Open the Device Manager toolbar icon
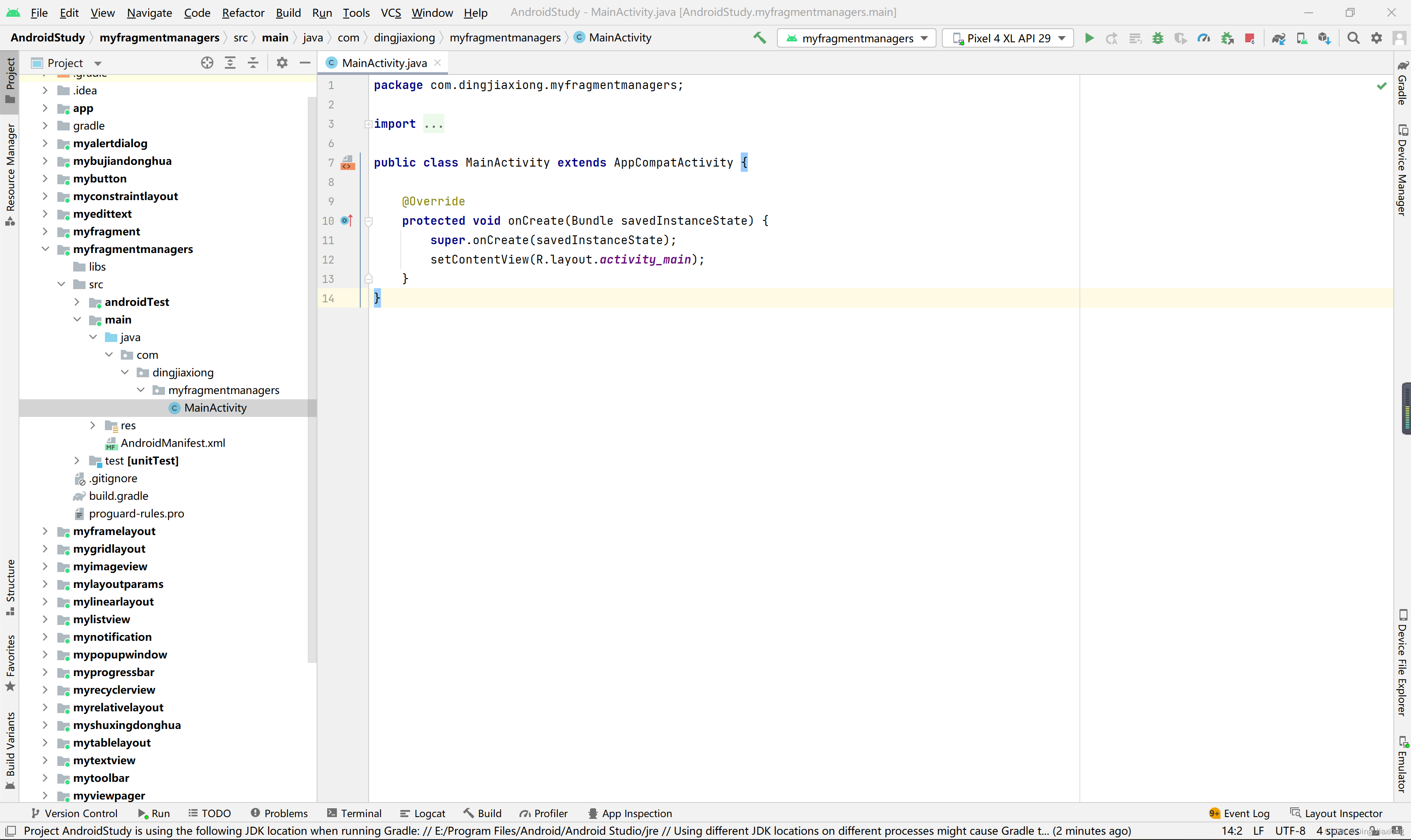 (1302, 38)
